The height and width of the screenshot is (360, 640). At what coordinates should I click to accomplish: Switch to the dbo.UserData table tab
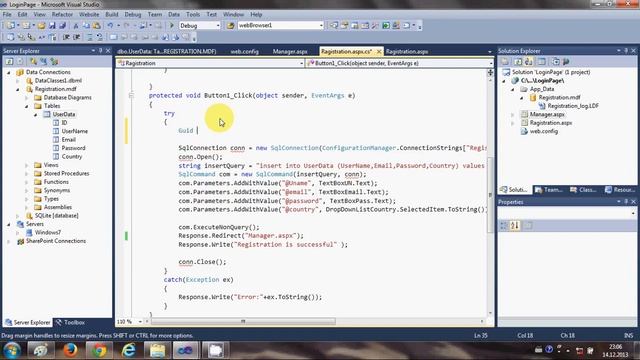pos(167,51)
